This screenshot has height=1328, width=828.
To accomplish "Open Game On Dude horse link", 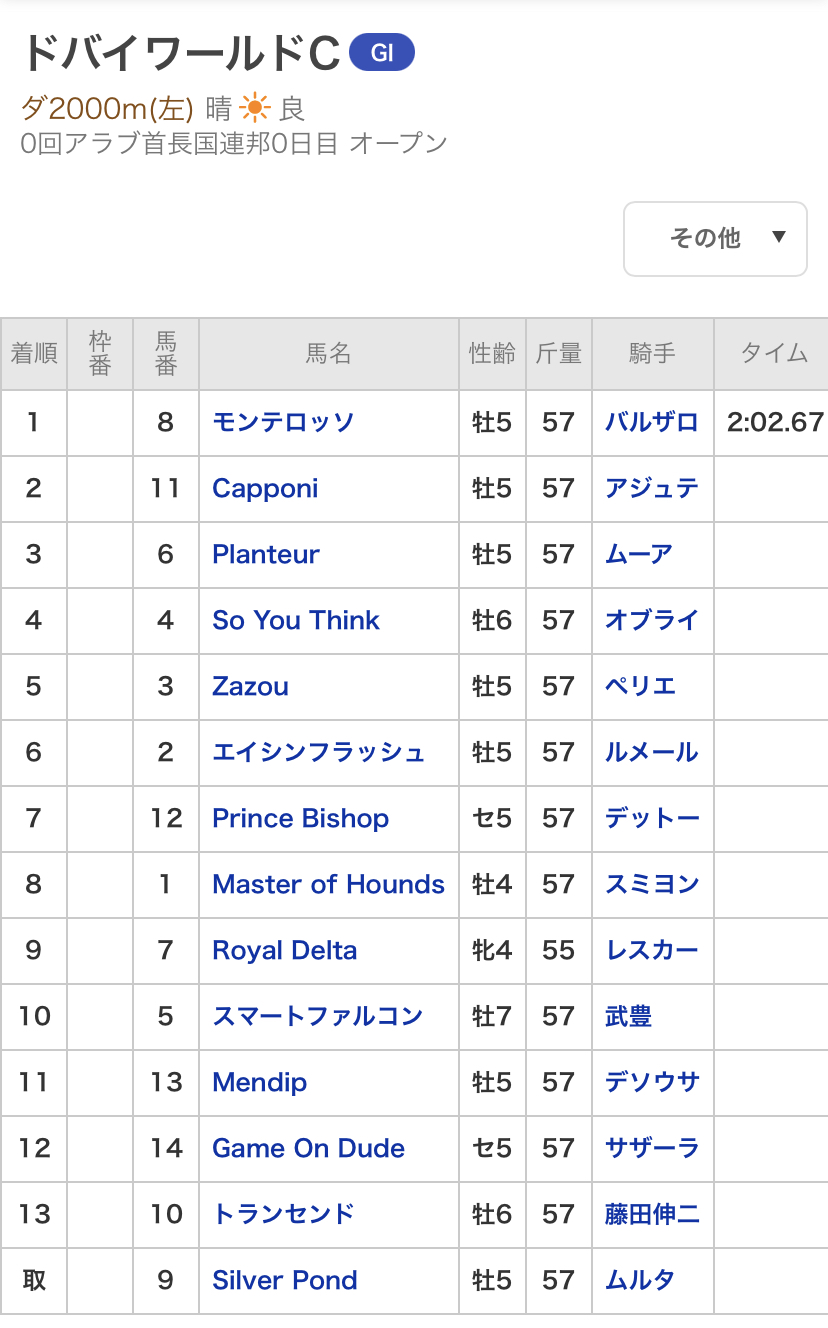I will point(308,1148).
